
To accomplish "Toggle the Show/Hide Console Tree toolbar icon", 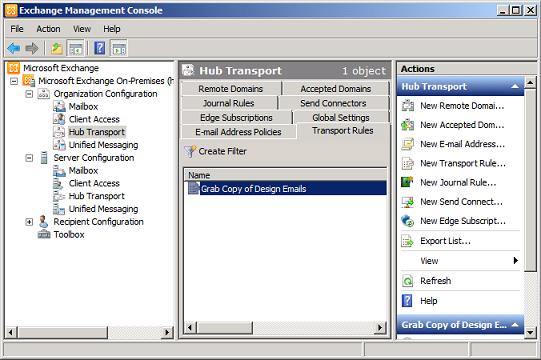I will pyautogui.click(x=76, y=48).
